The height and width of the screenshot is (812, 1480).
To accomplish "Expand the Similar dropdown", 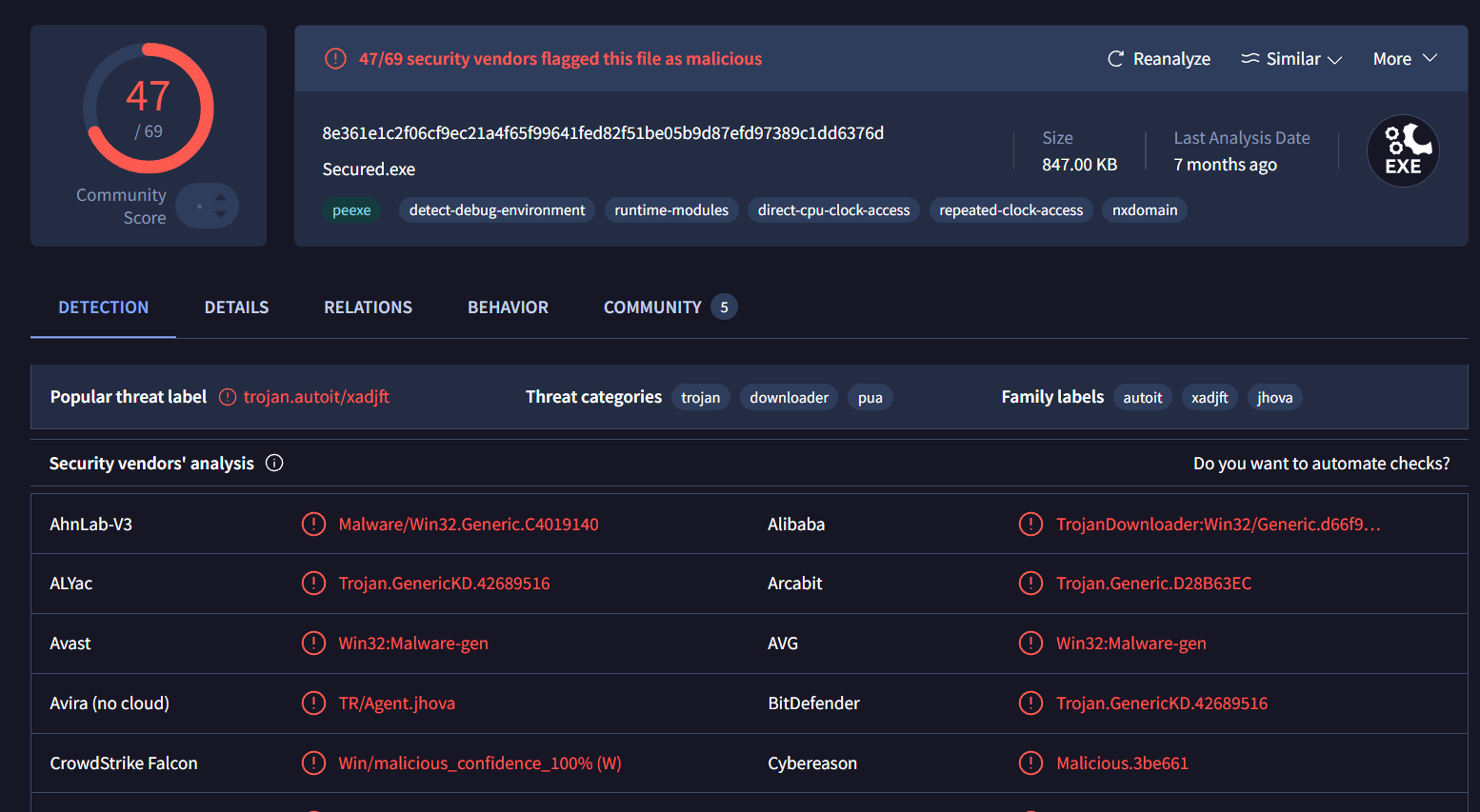I will click(1291, 59).
